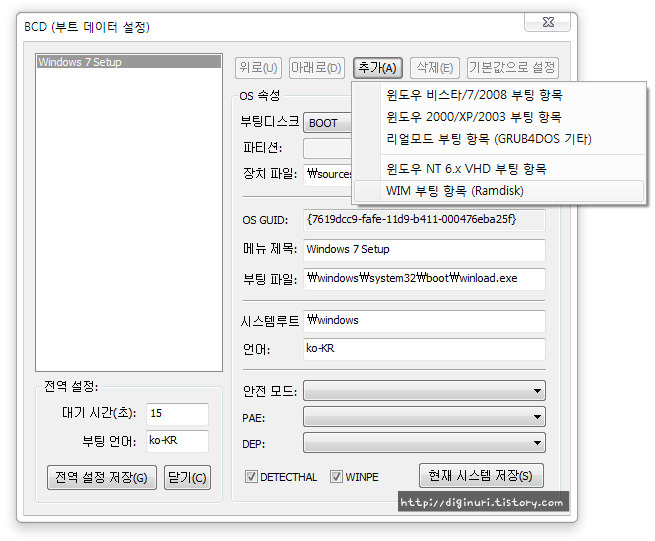Choose WIM 부팅 항목 (Ramdisk) menu entry
This screenshot has height=541, width=655.
click(499, 191)
